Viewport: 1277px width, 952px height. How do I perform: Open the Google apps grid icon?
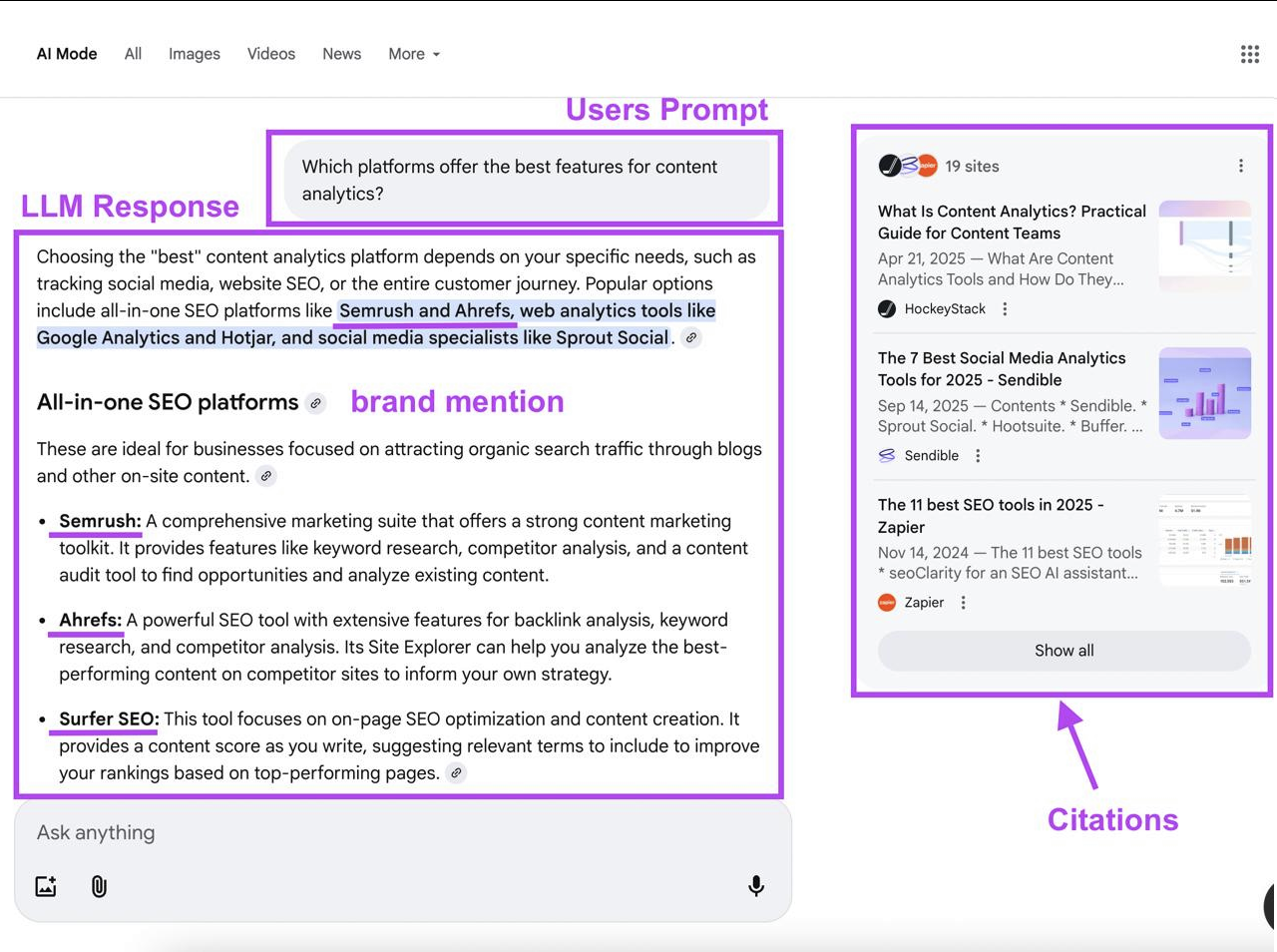point(1249,54)
